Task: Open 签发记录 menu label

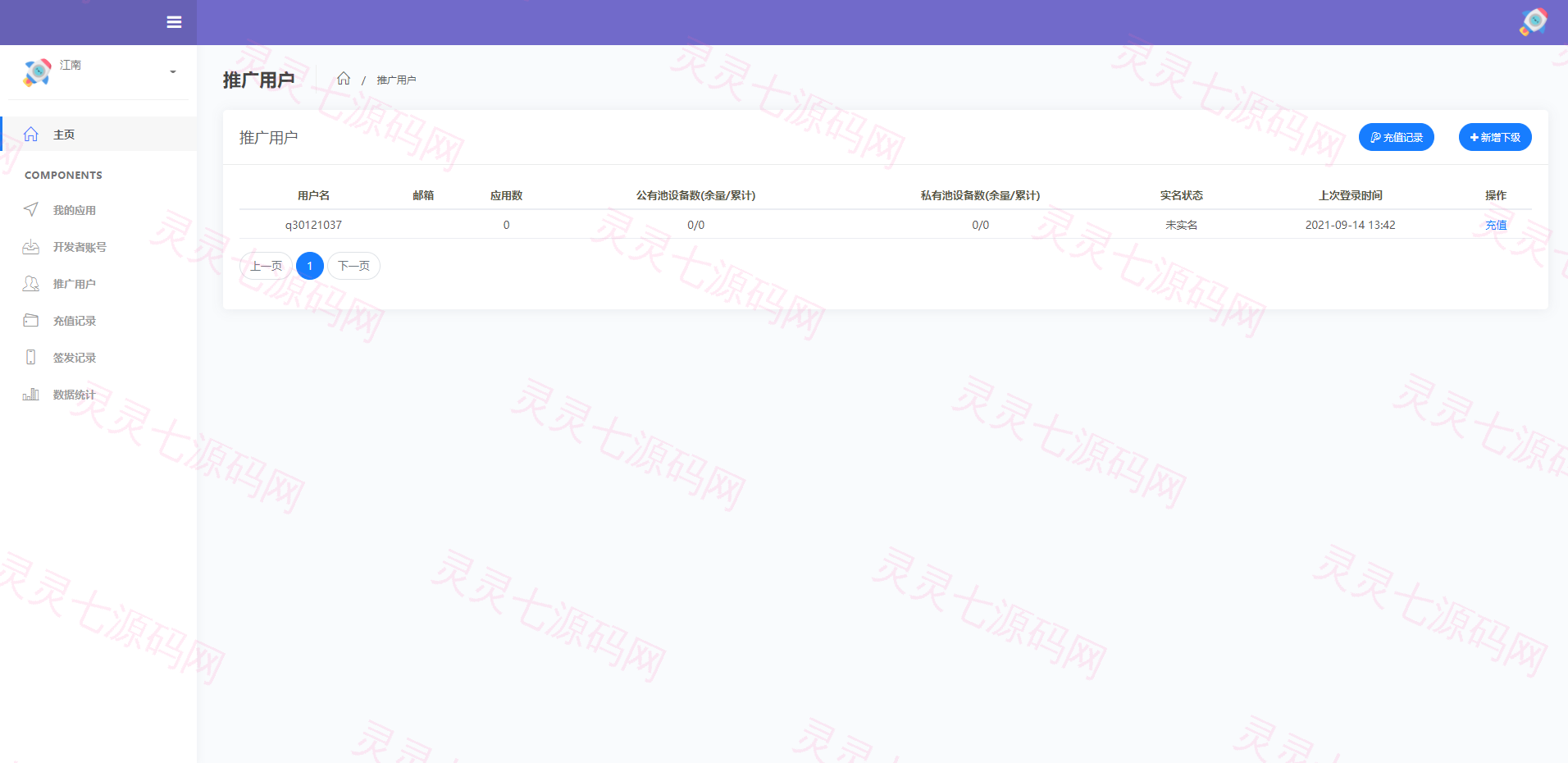Action: click(x=75, y=358)
